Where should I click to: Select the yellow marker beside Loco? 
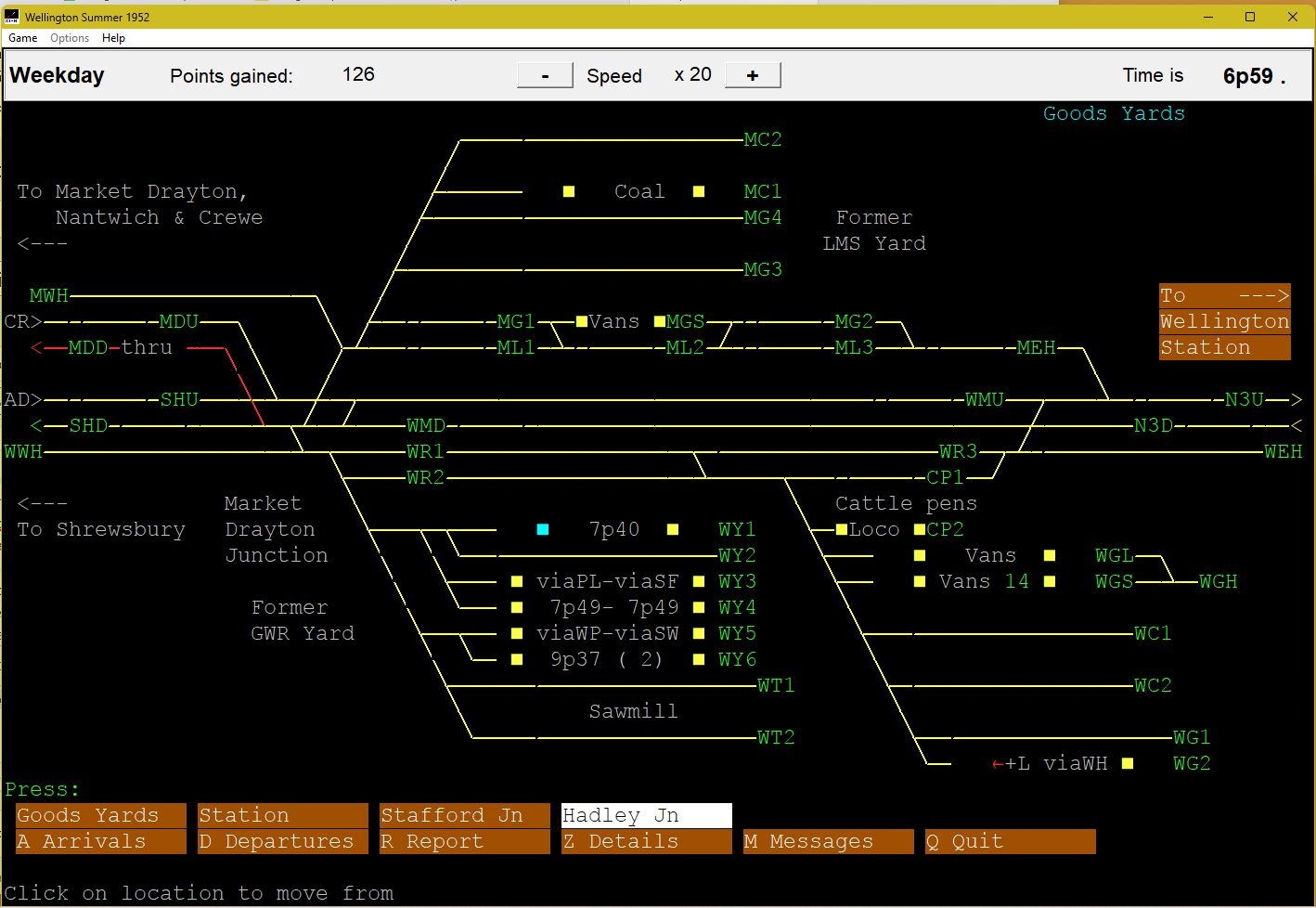(x=842, y=529)
